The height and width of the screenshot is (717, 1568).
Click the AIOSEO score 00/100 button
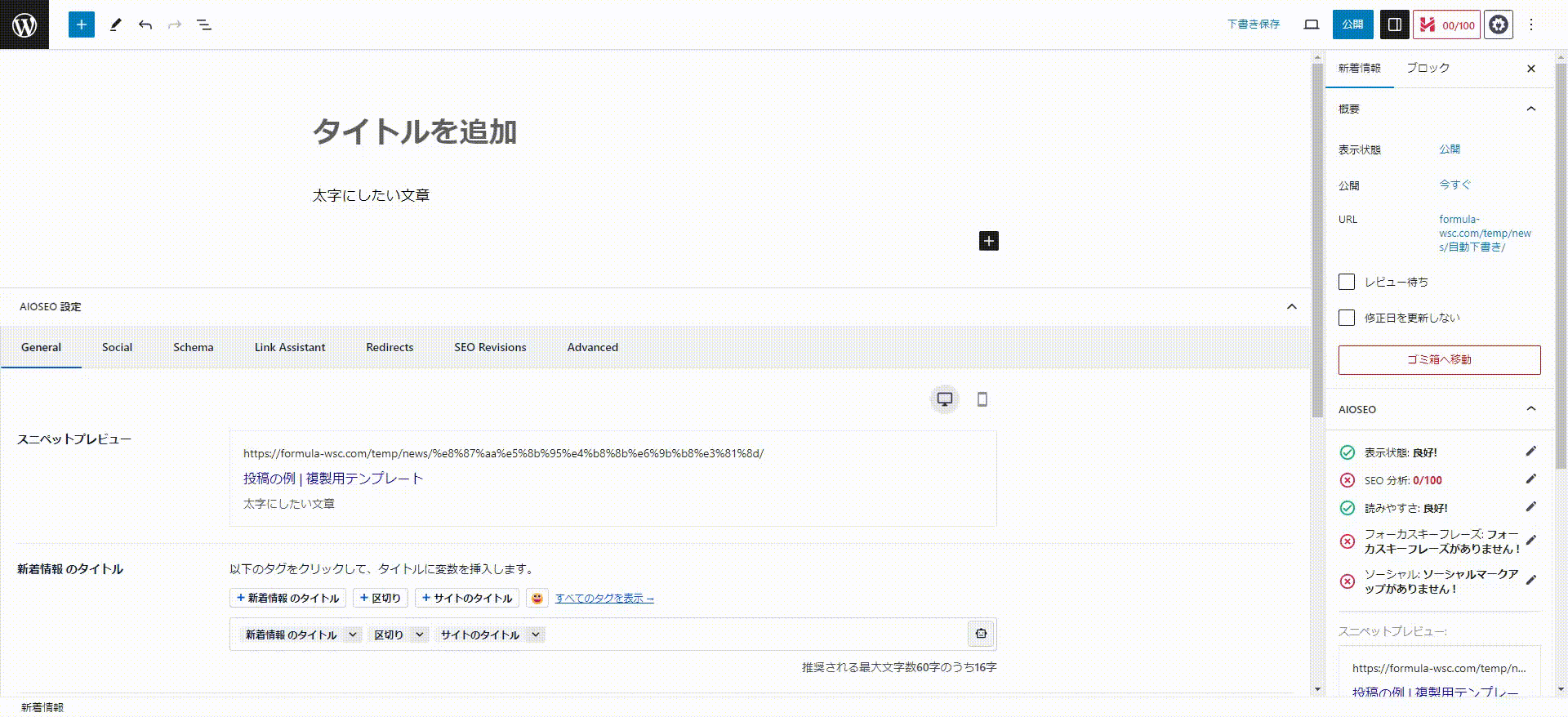pyautogui.click(x=1447, y=24)
